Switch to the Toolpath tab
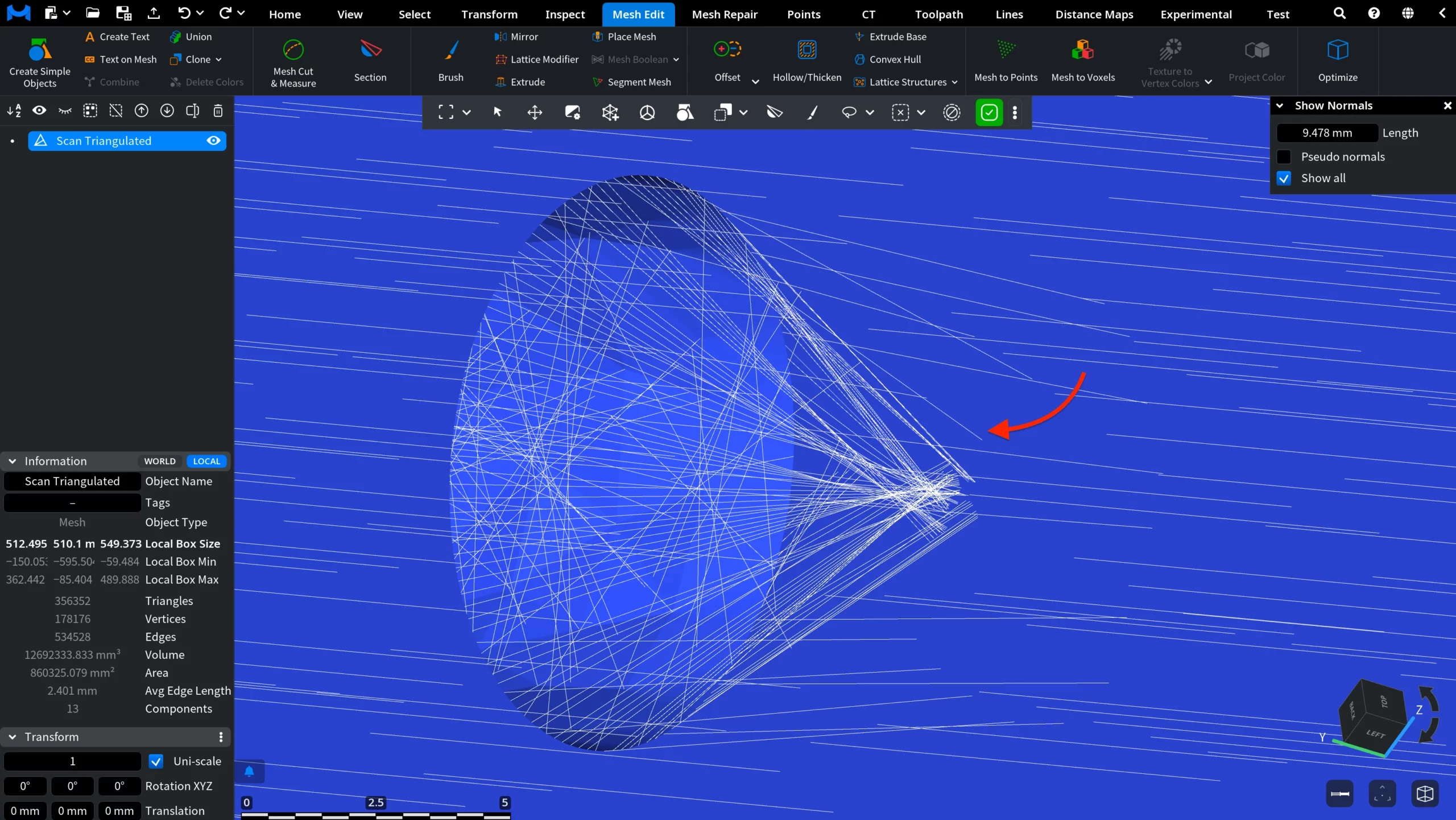The image size is (1456, 820). coord(939,14)
